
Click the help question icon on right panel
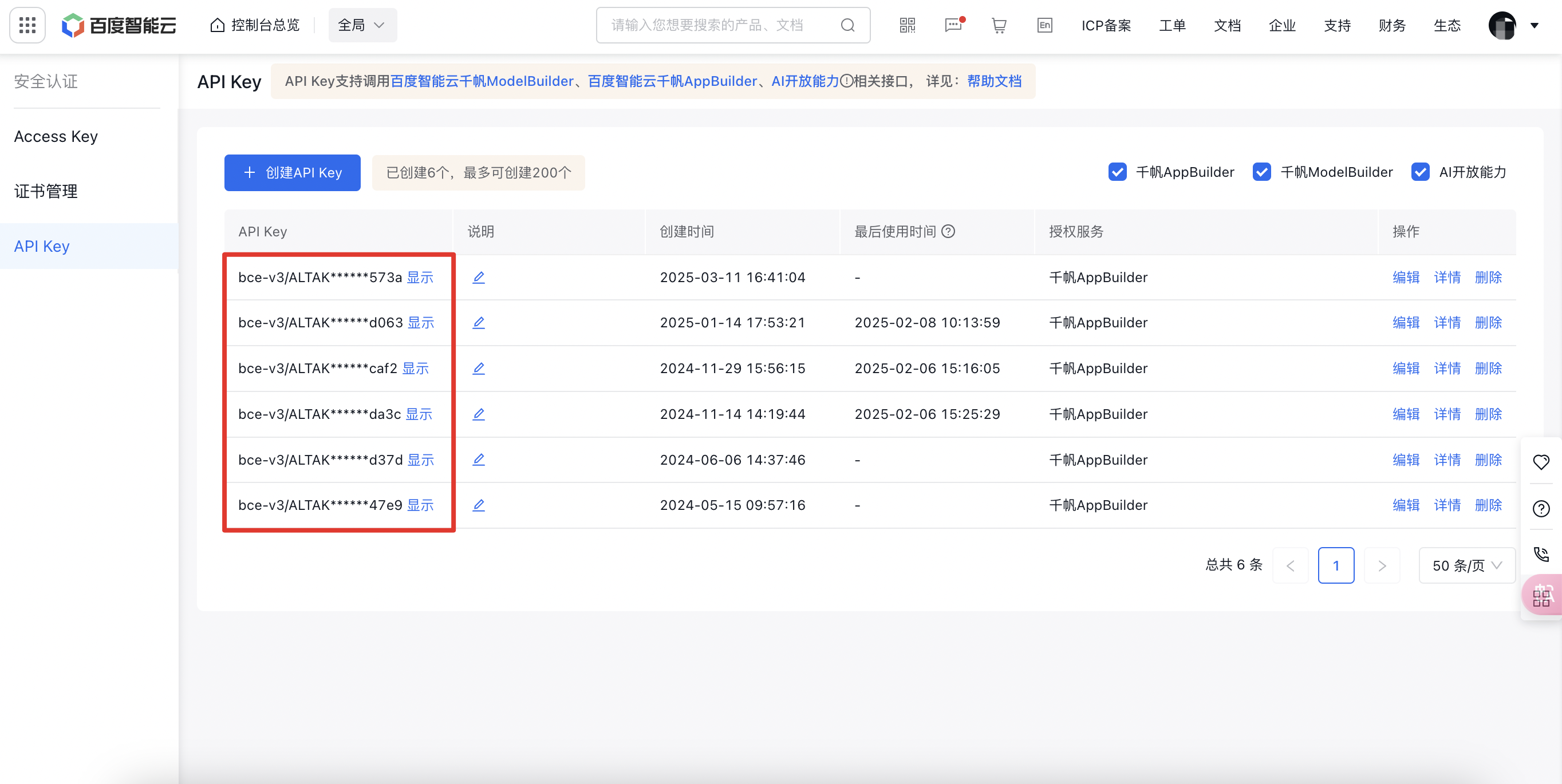(1541, 508)
